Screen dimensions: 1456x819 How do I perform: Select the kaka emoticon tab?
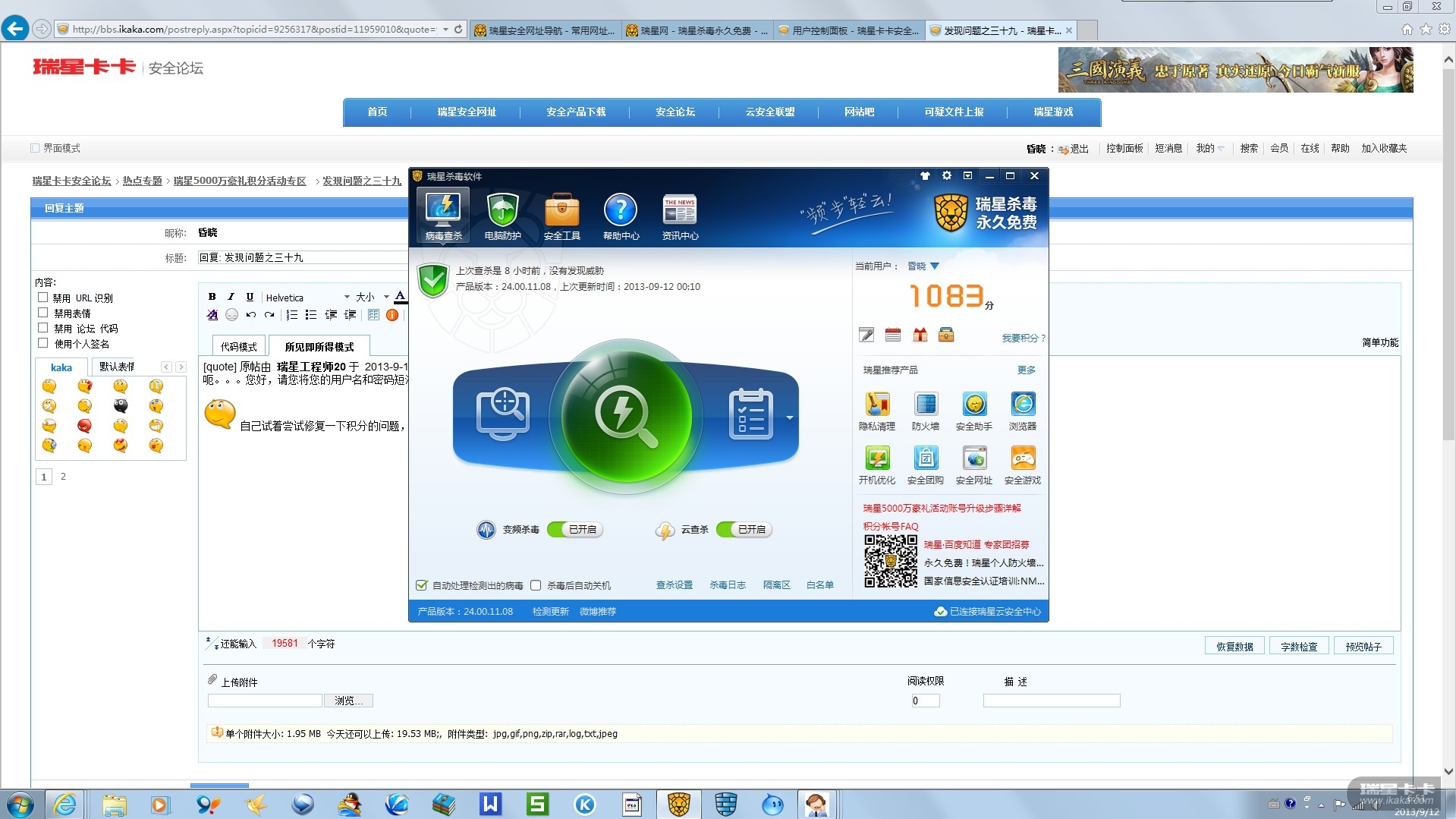pos(61,367)
